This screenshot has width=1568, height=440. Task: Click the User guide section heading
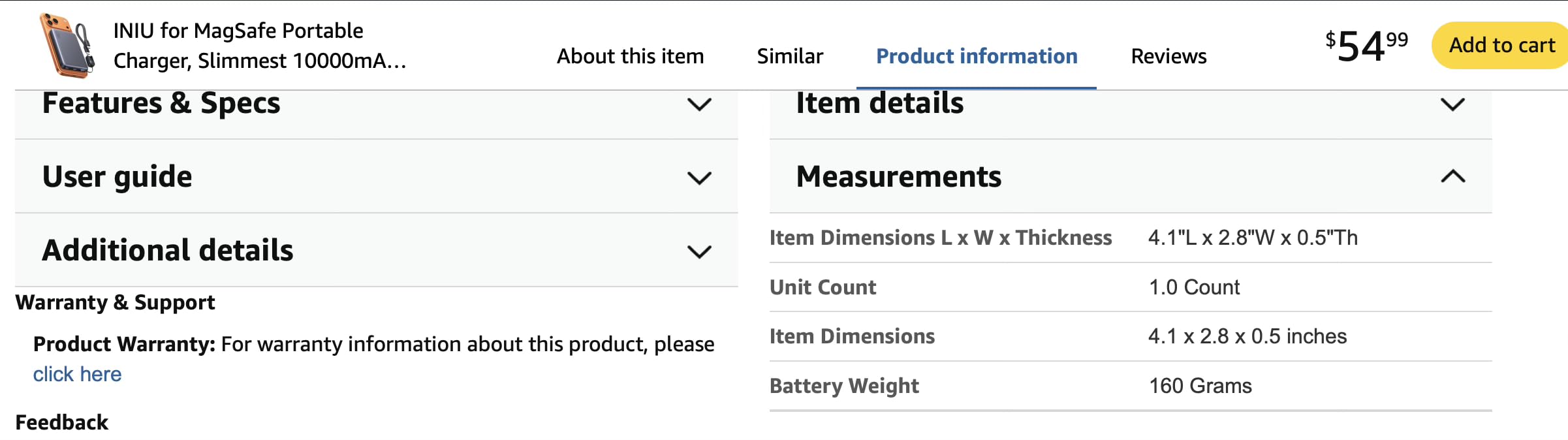(x=117, y=177)
